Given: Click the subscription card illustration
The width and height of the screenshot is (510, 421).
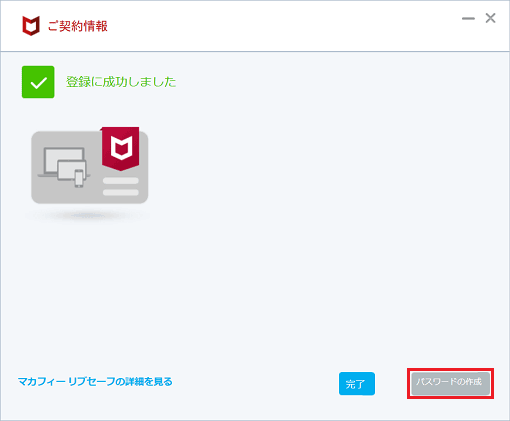Looking at the screenshot, I should tap(90, 166).
